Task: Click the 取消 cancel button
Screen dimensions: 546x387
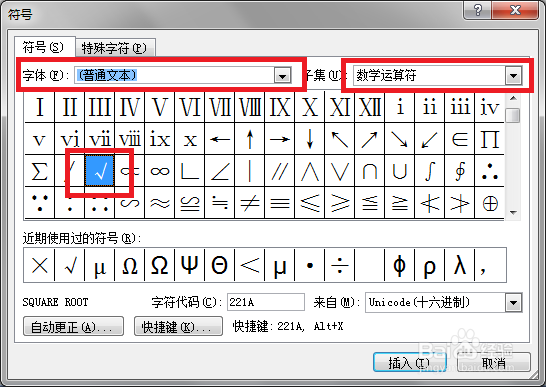Action: coord(494,363)
